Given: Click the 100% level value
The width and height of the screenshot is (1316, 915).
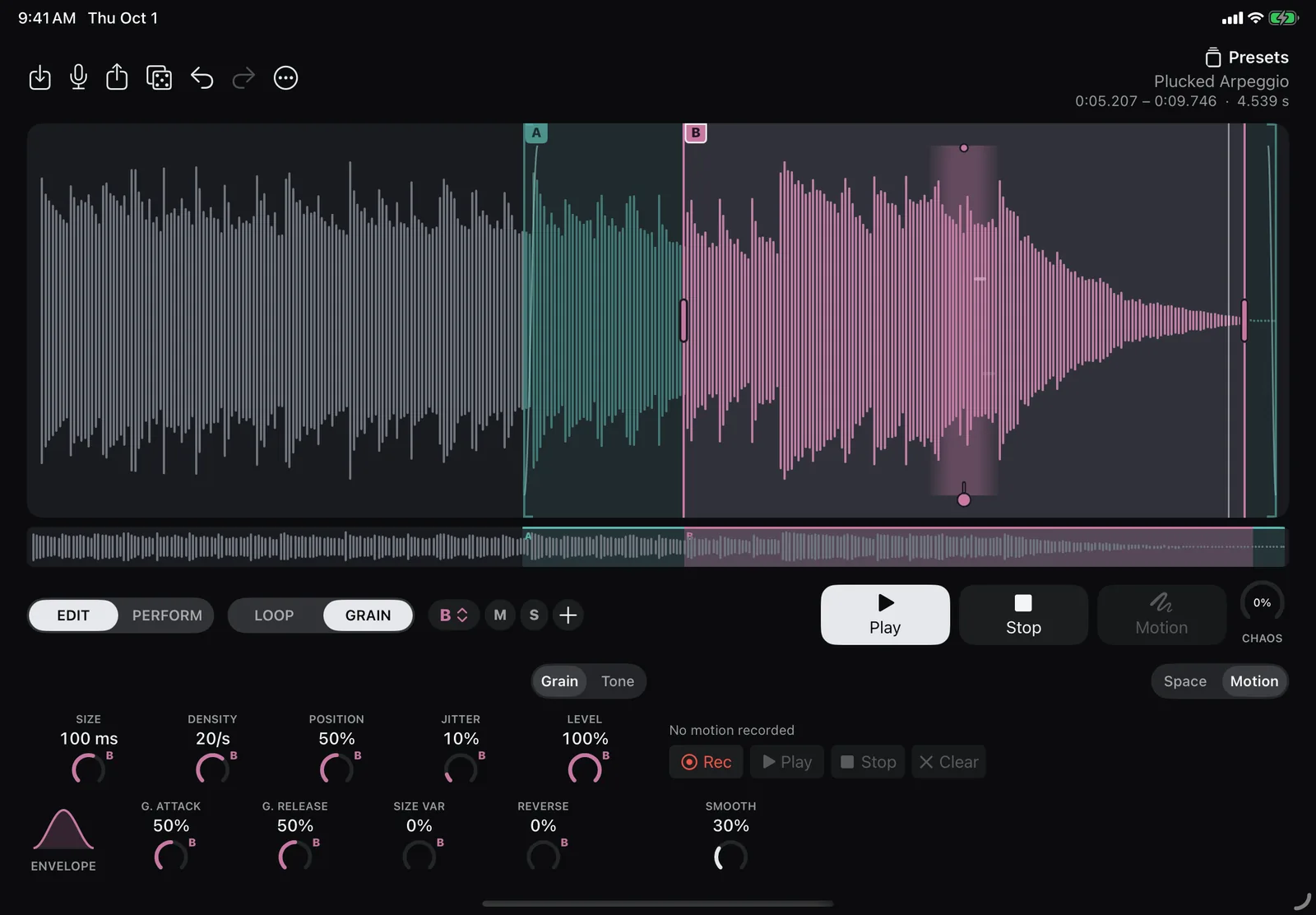Looking at the screenshot, I should pyautogui.click(x=585, y=739).
